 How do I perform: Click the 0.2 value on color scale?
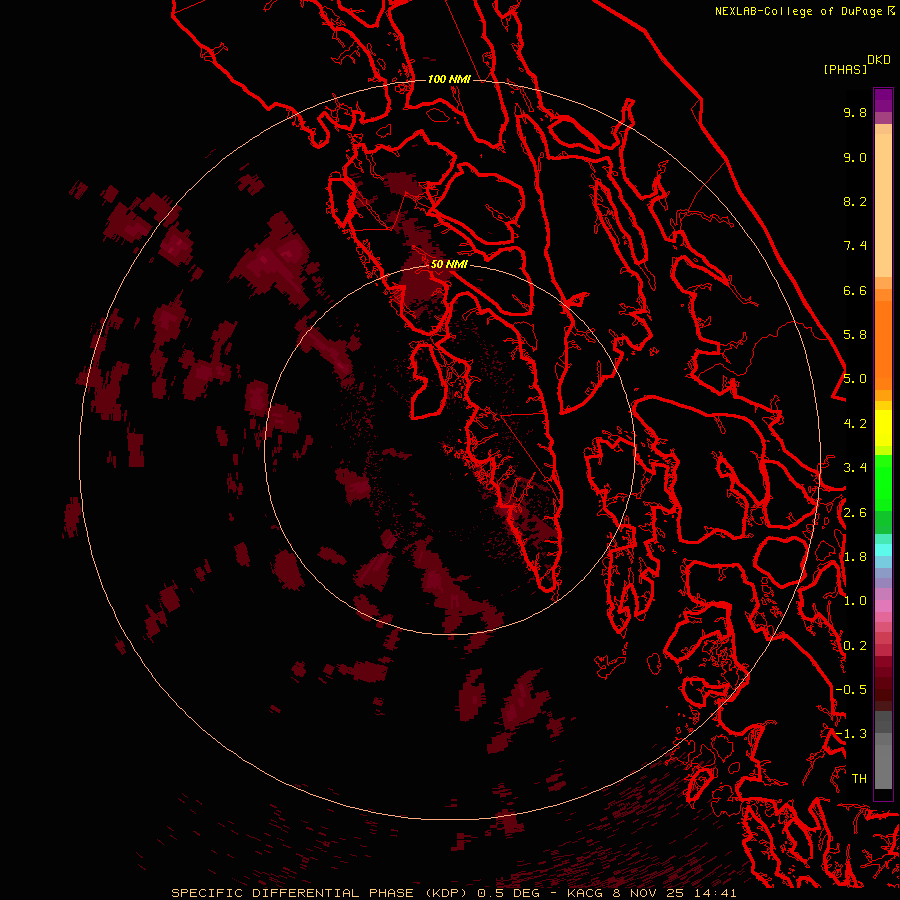855,646
